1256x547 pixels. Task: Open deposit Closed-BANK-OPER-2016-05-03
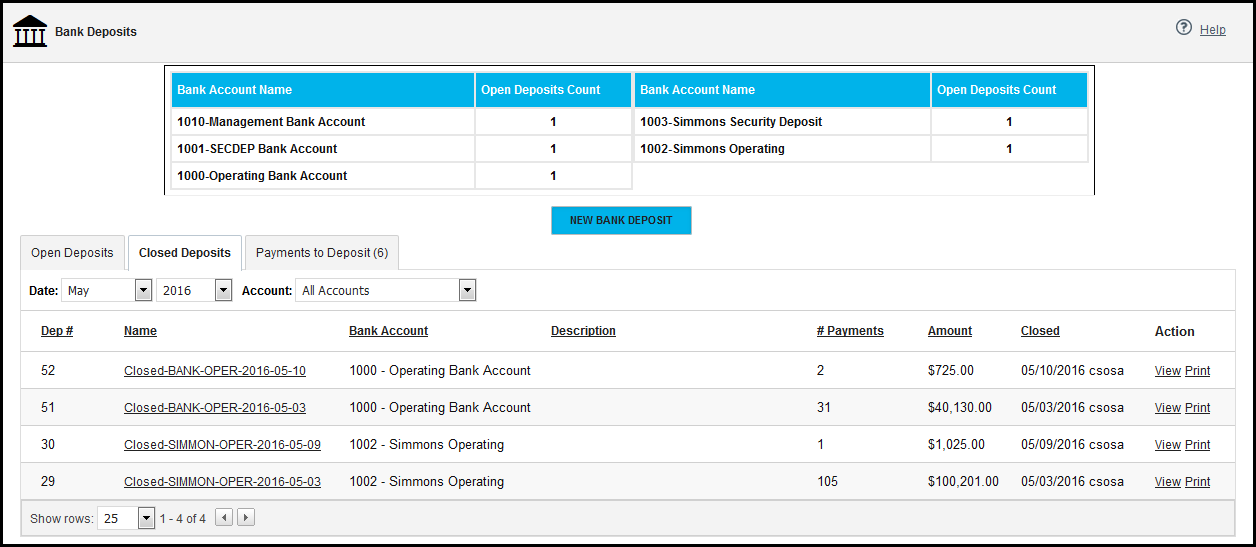tap(215, 408)
